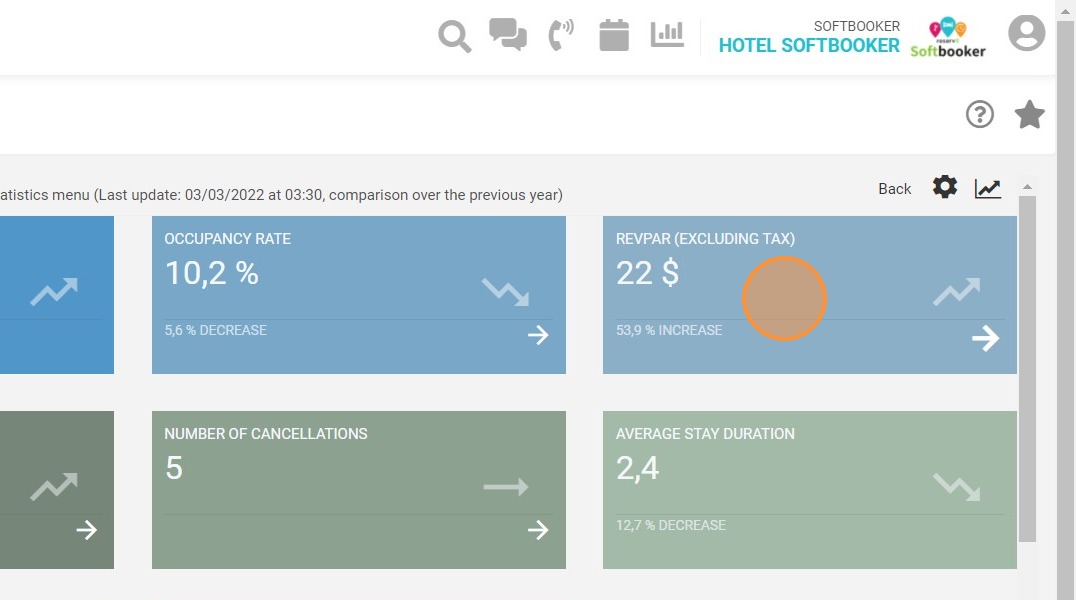
Task: Click the 12,7 % DECREASE text
Action: click(670, 525)
